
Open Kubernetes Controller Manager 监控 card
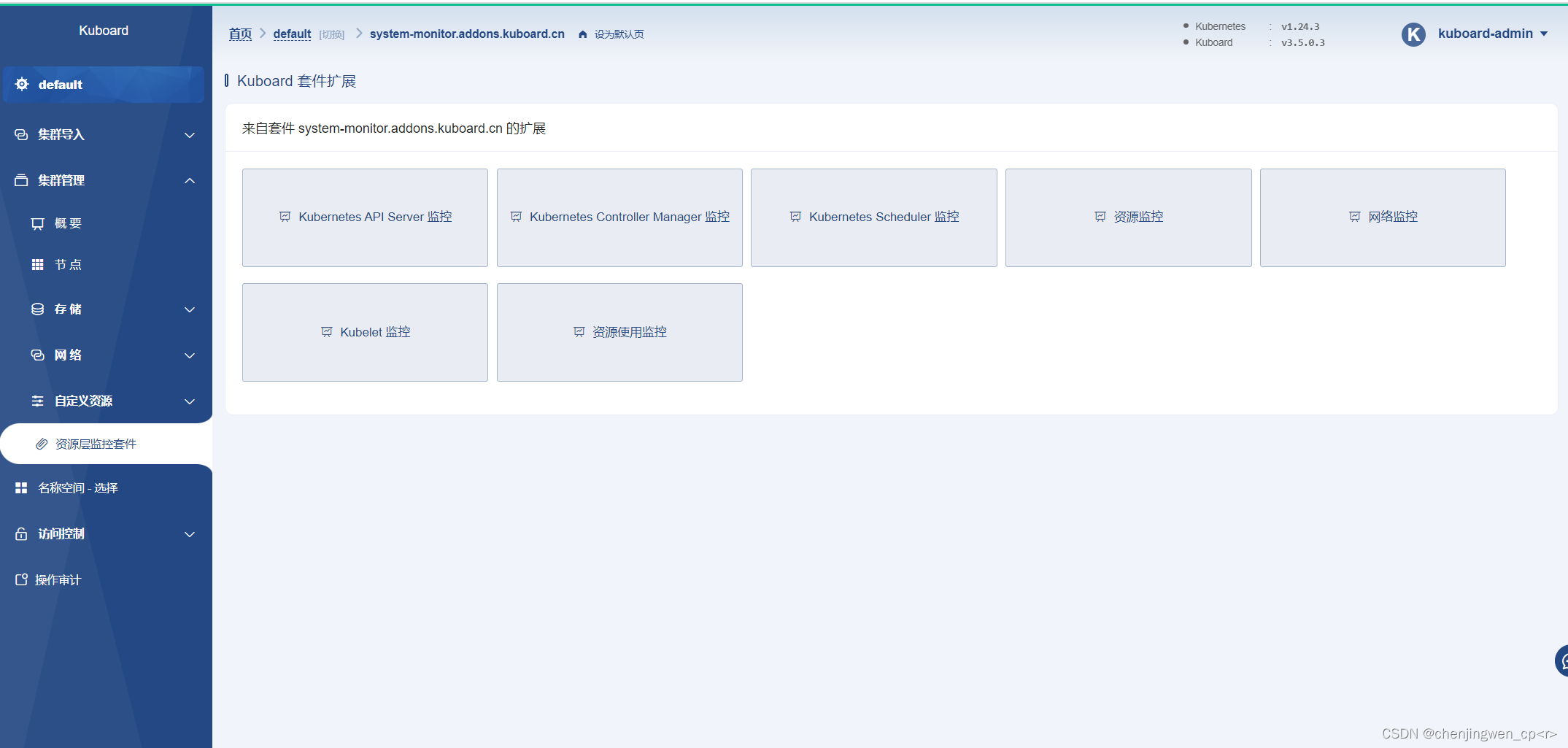[619, 217]
